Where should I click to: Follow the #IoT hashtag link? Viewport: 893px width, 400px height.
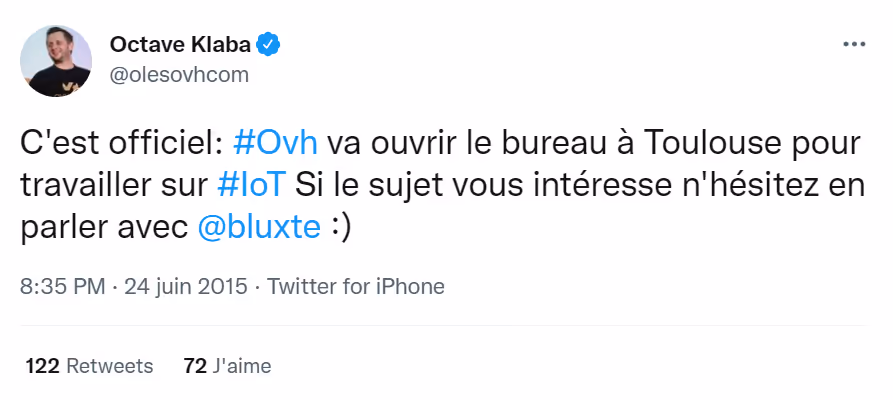251,184
